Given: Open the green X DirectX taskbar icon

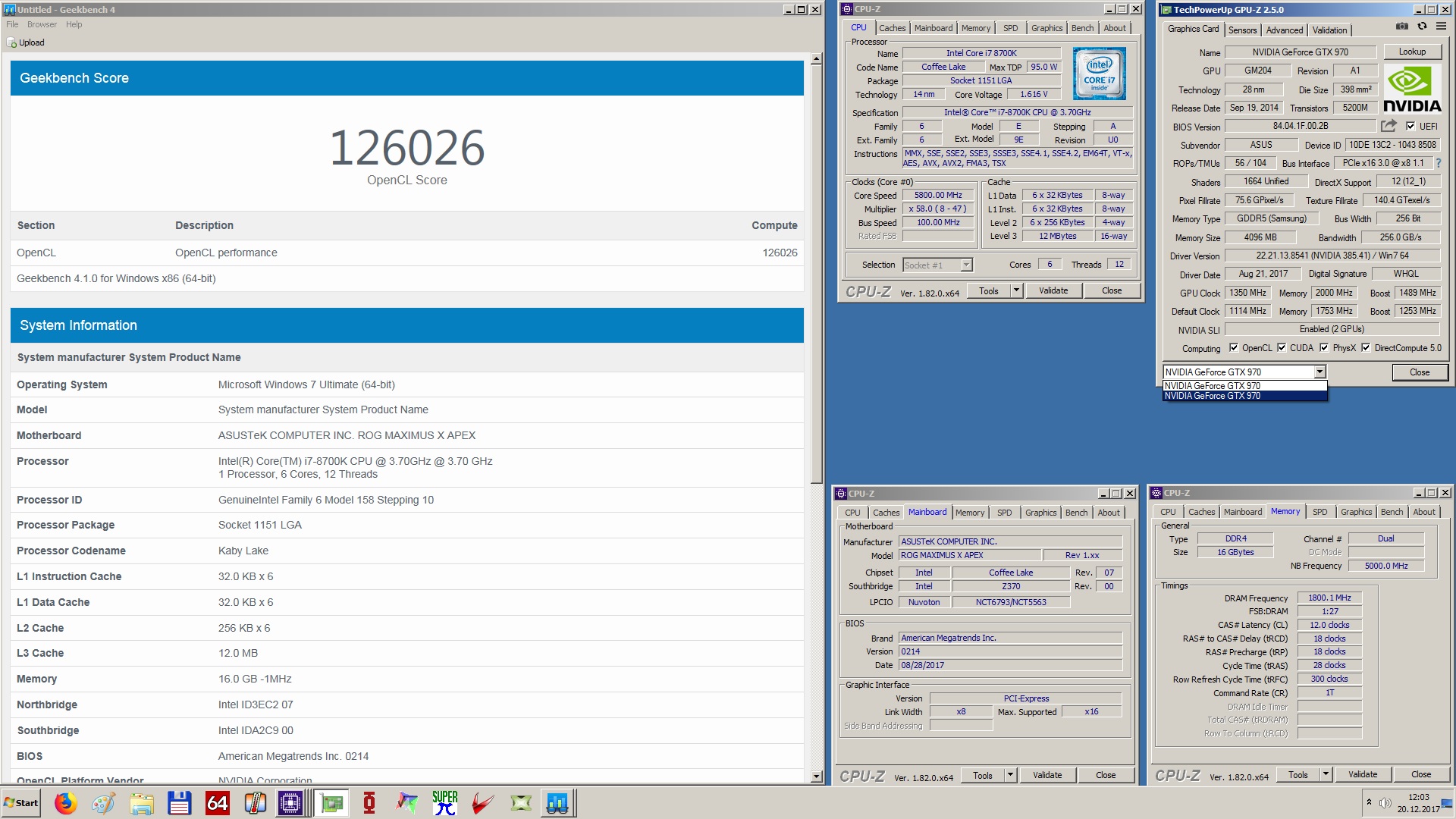Looking at the screenshot, I should 521,803.
